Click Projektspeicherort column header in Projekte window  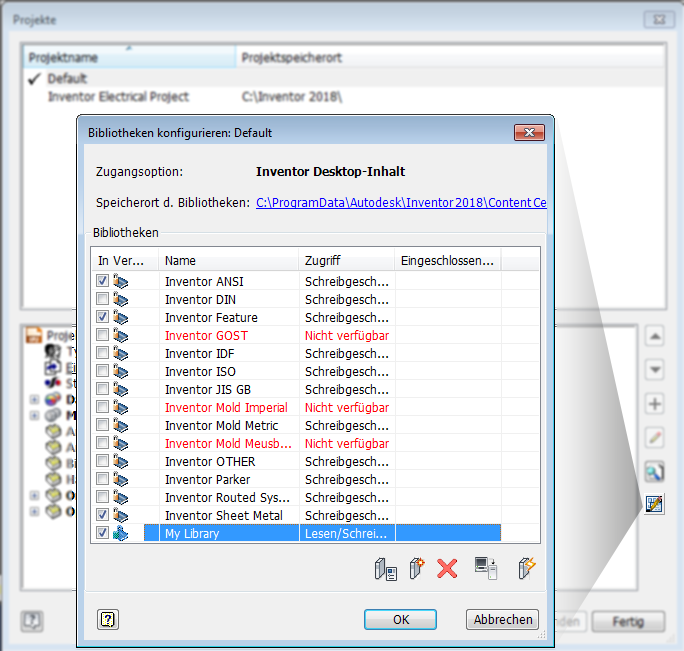(x=451, y=57)
